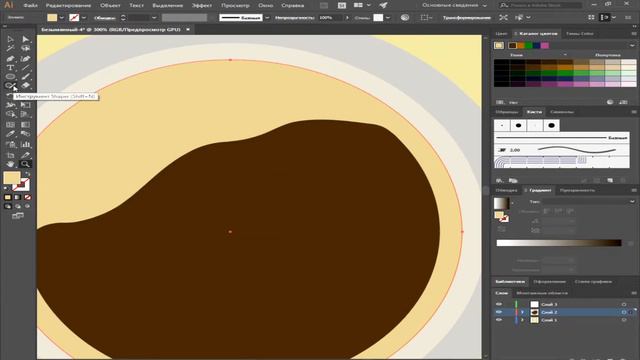Viewport: 640px width, 360px height.
Task: Open the brush definition dropdown
Action: [x=267, y=18]
